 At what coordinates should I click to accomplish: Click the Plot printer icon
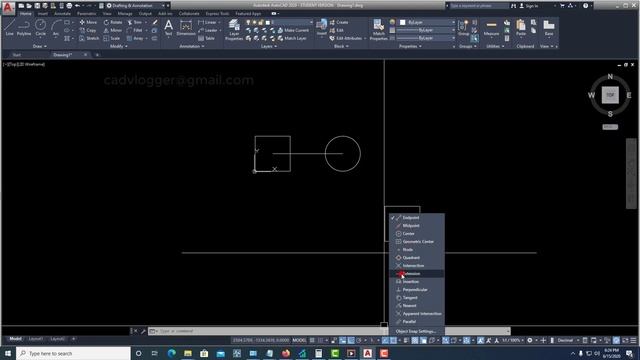pyautogui.click(x=69, y=6)
